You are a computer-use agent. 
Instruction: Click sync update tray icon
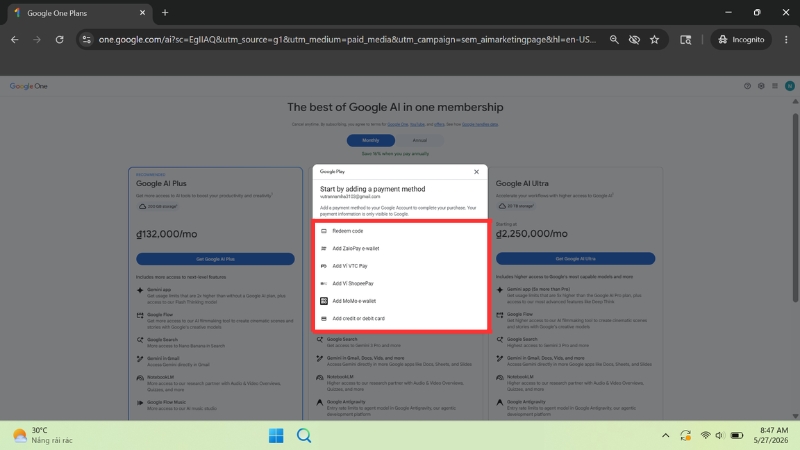click(x=685, y=435)
